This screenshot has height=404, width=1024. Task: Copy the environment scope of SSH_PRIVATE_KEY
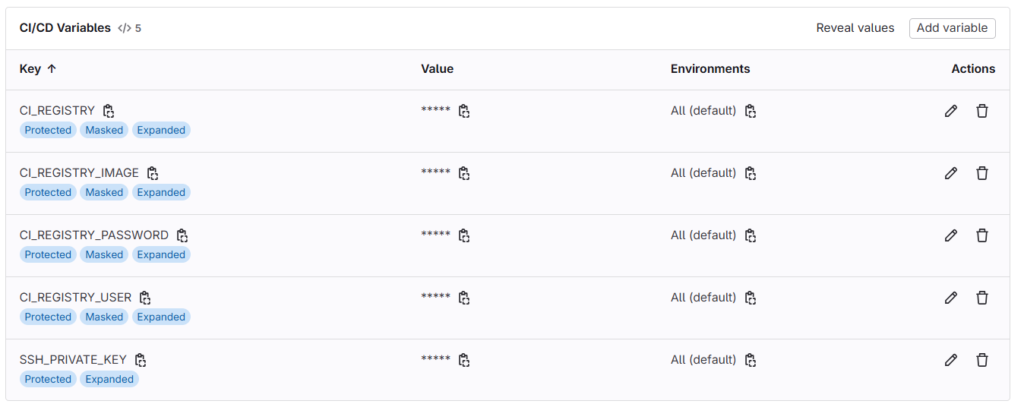point(750,360)
